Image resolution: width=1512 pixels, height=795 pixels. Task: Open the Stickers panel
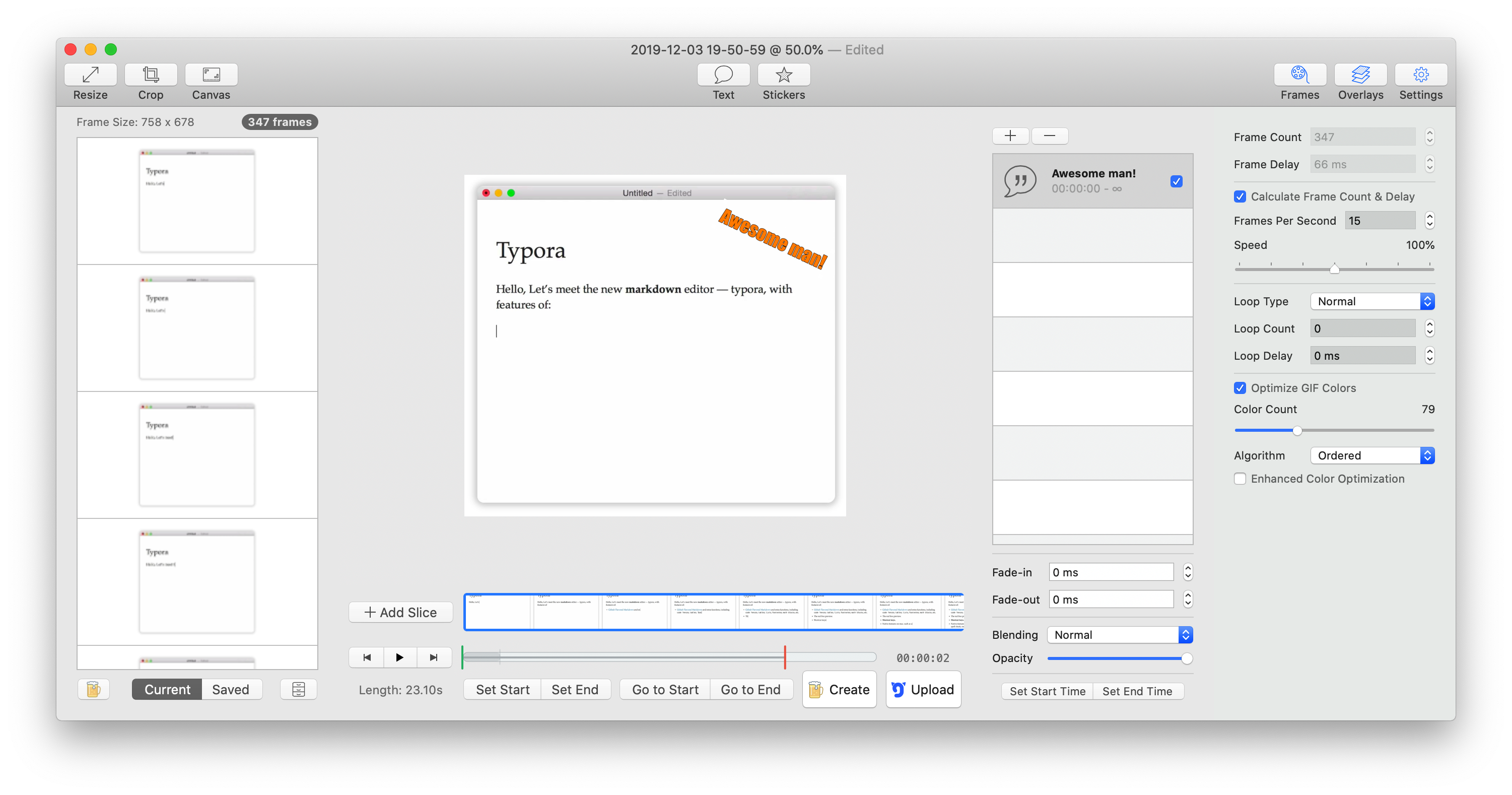point(784,75)
